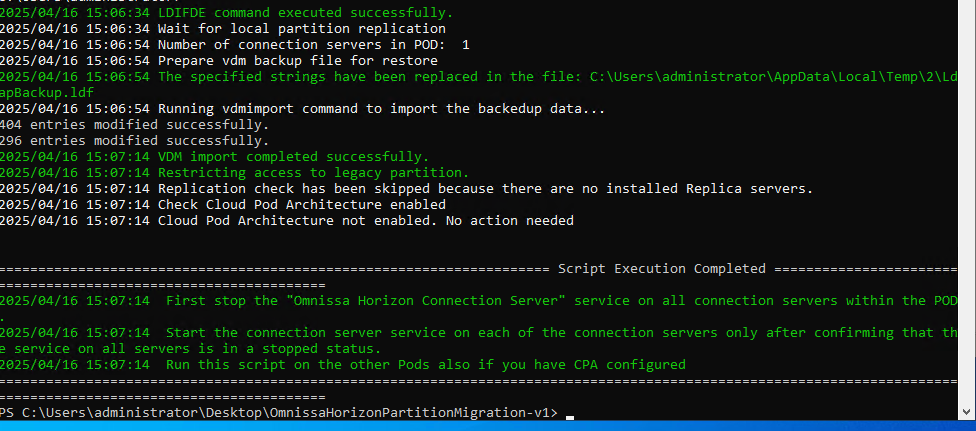The image size is (976, 431).
Task: Click '404 entries modified successfully.'
Action: (134, 125)
